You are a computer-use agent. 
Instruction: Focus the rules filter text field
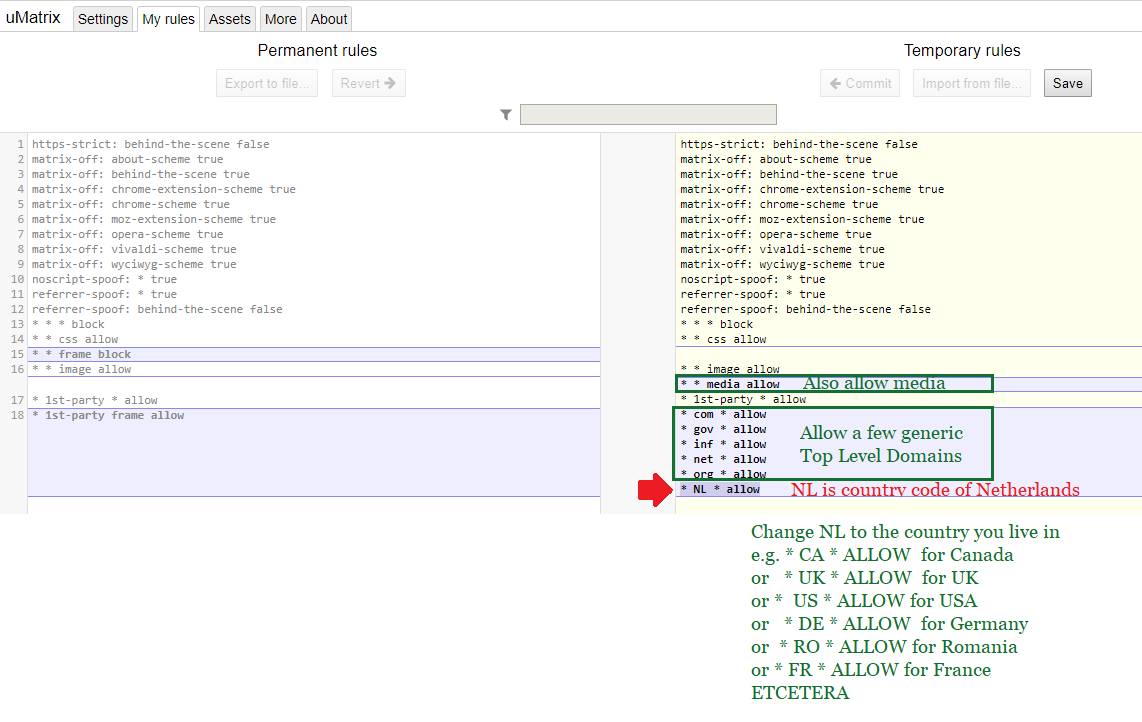[x=647, y=115]
